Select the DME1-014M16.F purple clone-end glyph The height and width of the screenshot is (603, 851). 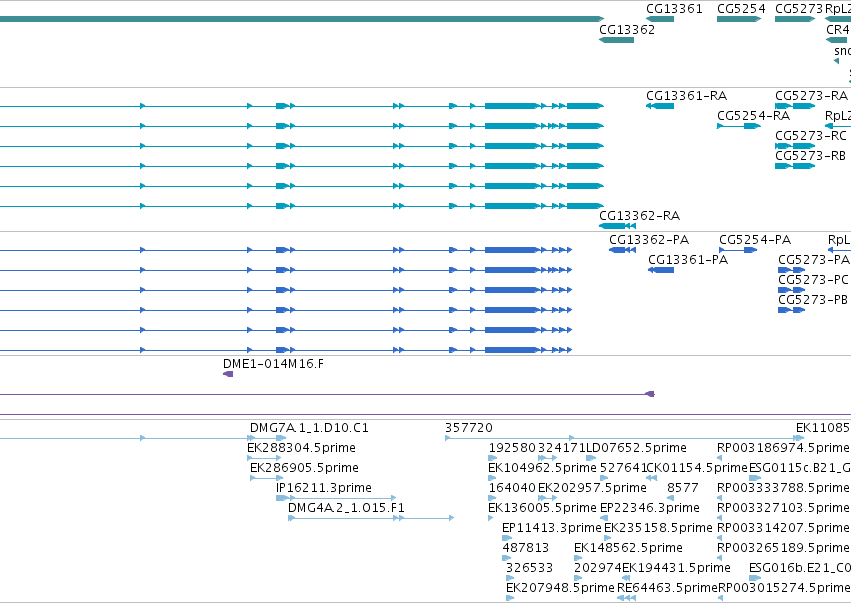tap(228, 374)
